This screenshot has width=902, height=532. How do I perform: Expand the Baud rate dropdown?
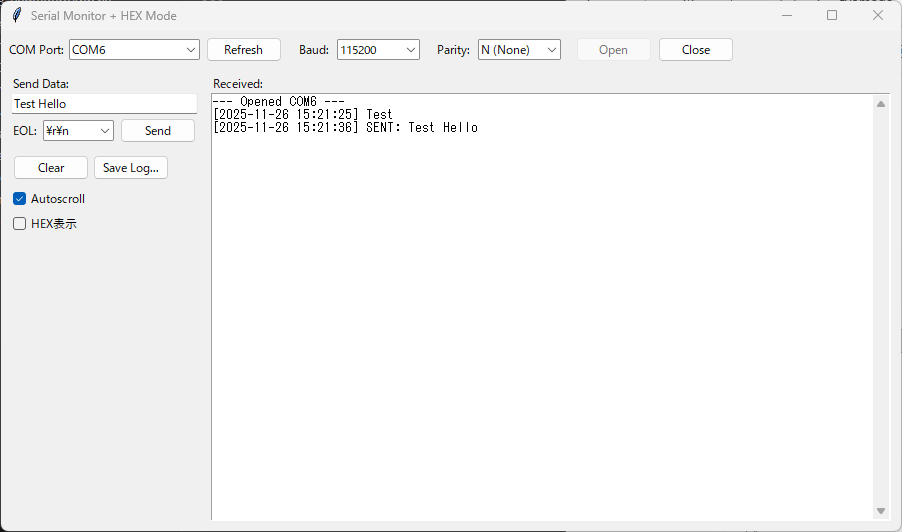point(410,50)
